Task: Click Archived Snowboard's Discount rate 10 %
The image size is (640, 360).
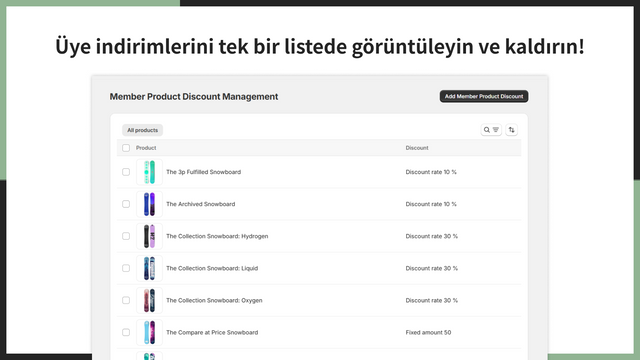Action: coord(431,204)
